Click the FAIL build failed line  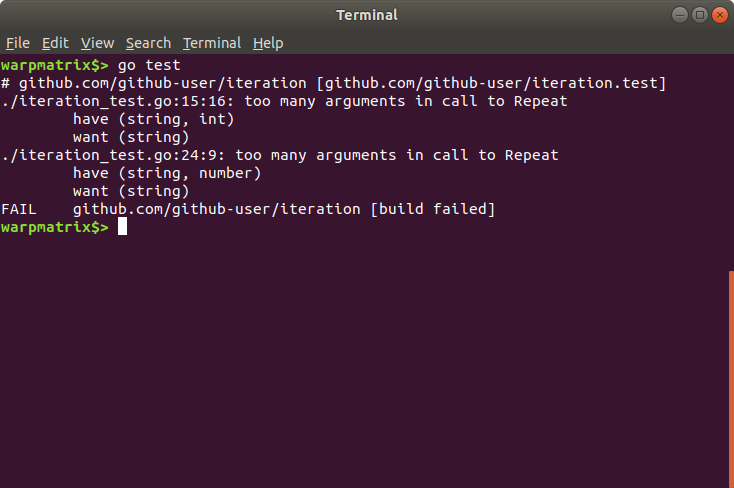pos(248,209)
